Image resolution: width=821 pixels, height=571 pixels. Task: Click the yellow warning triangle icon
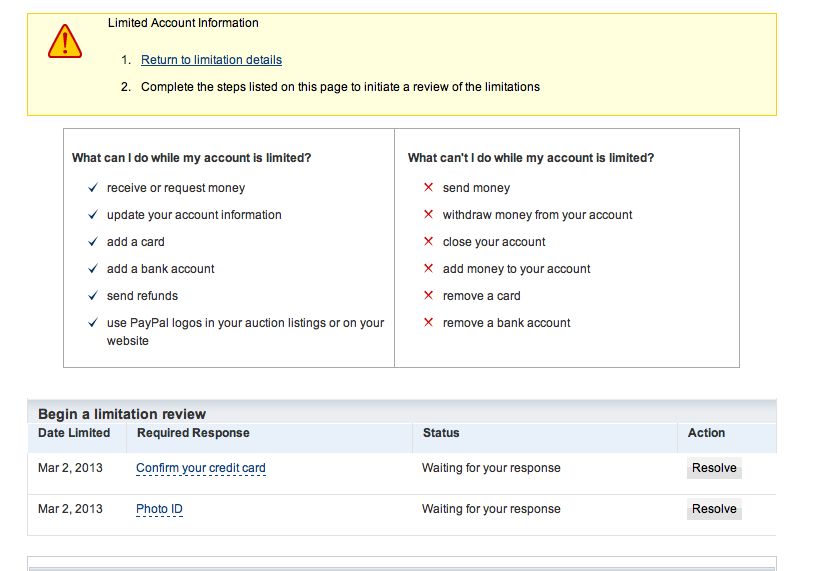point(65,41)
